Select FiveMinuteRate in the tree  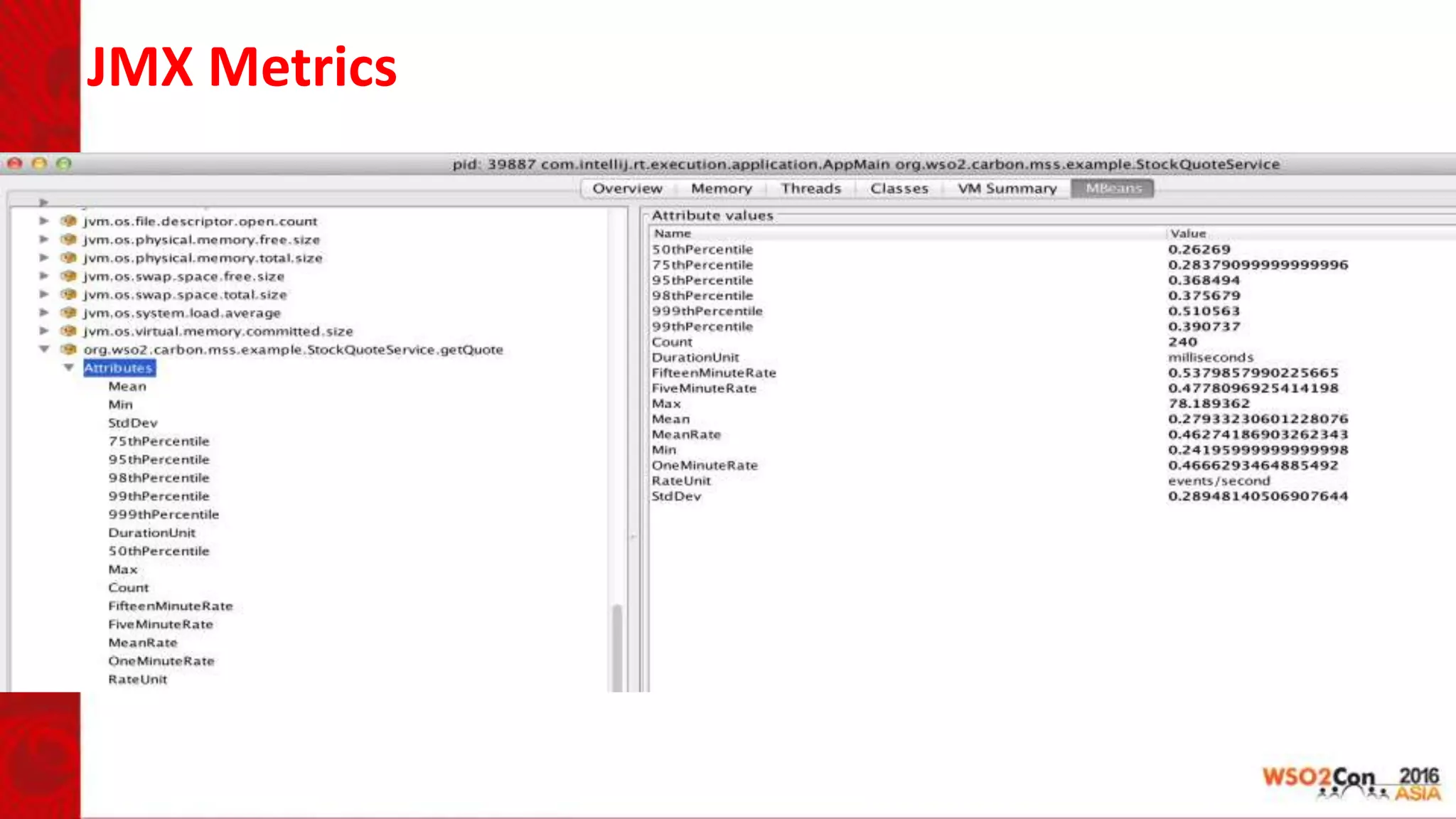tap(161, 624)
